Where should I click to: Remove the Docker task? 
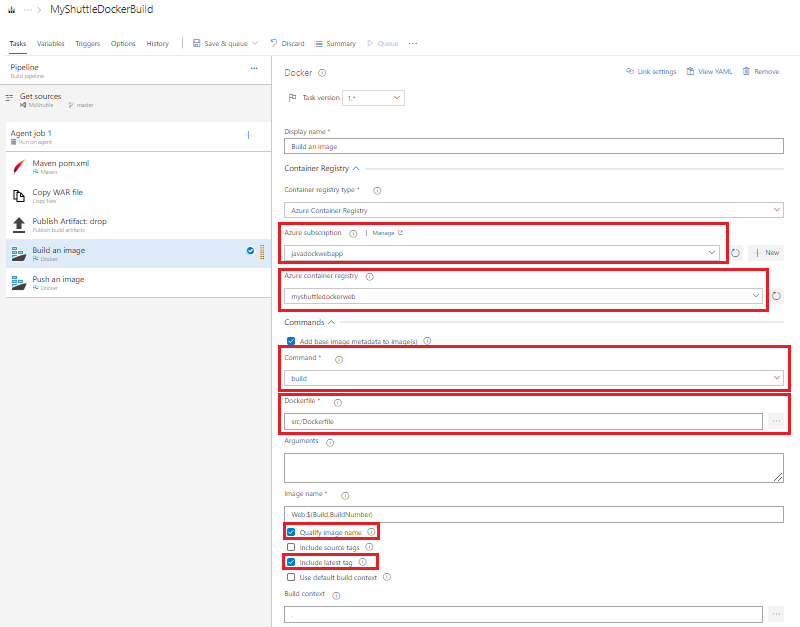click(761, 71)
